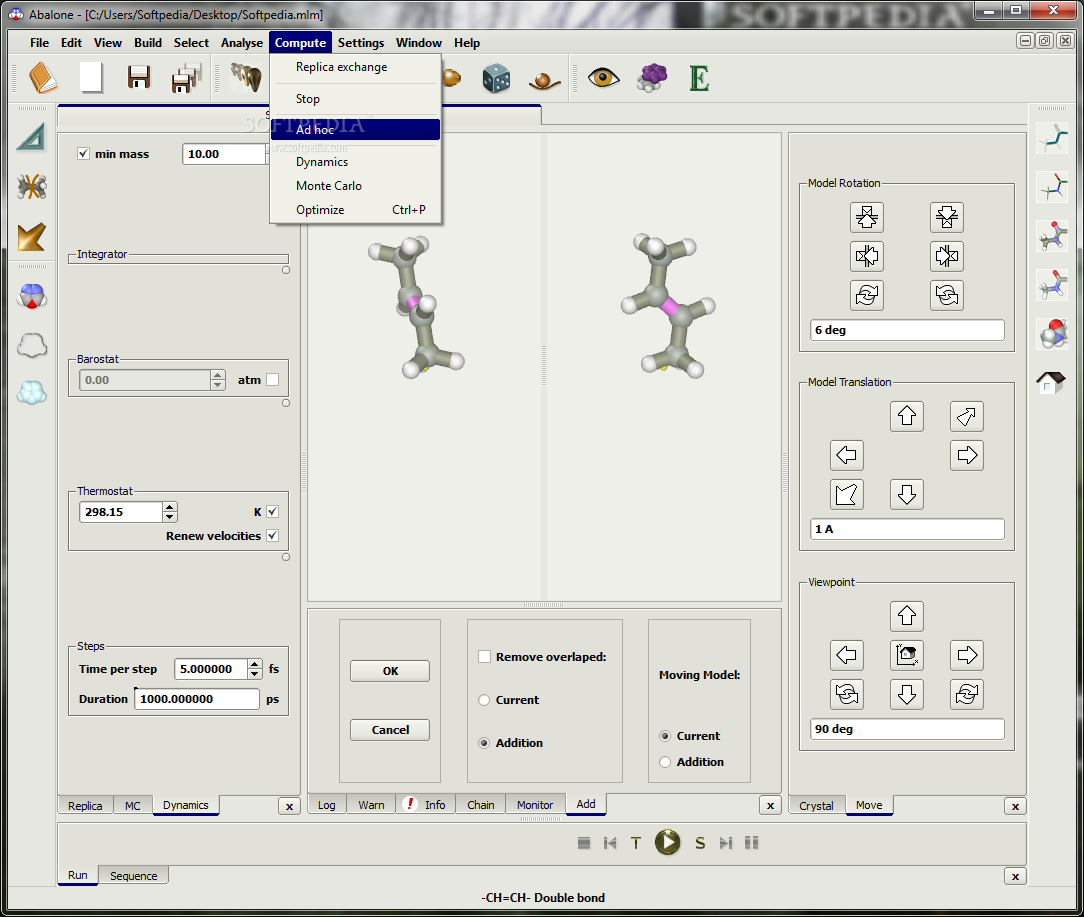Choose Monte Carlo from Compute menu

355,186
